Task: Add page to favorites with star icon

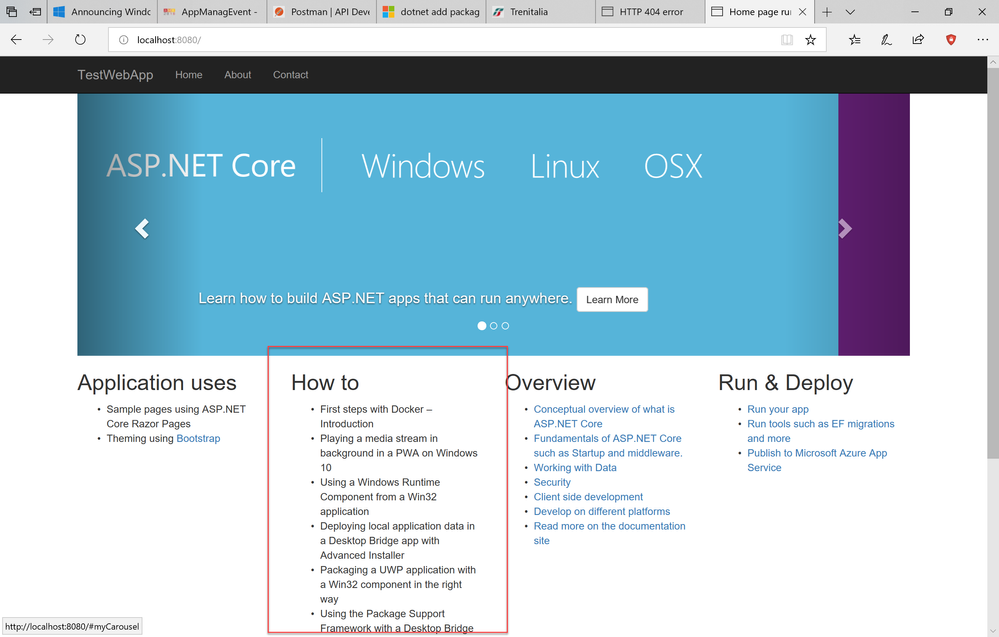Action: tap(810, 40)
